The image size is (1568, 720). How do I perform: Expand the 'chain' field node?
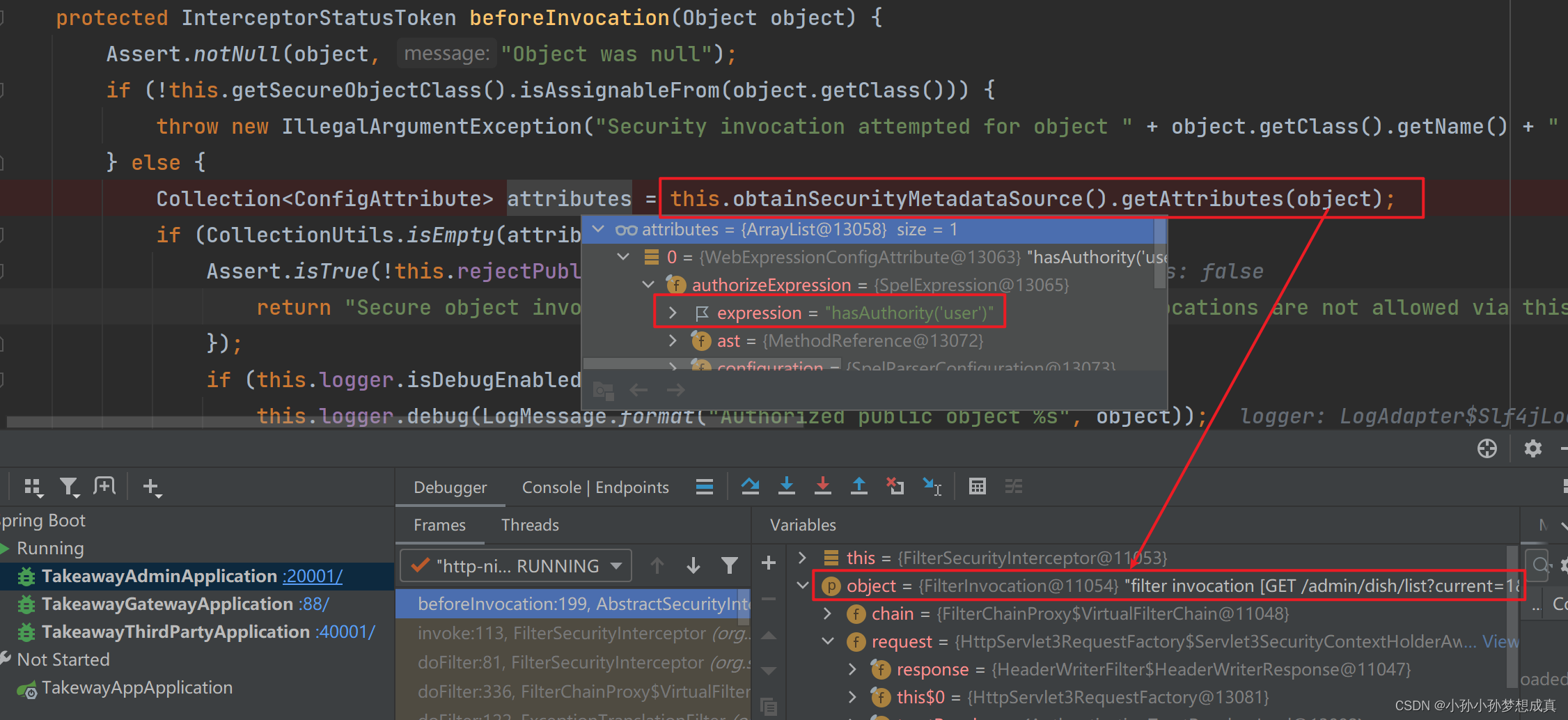[827, 613]
